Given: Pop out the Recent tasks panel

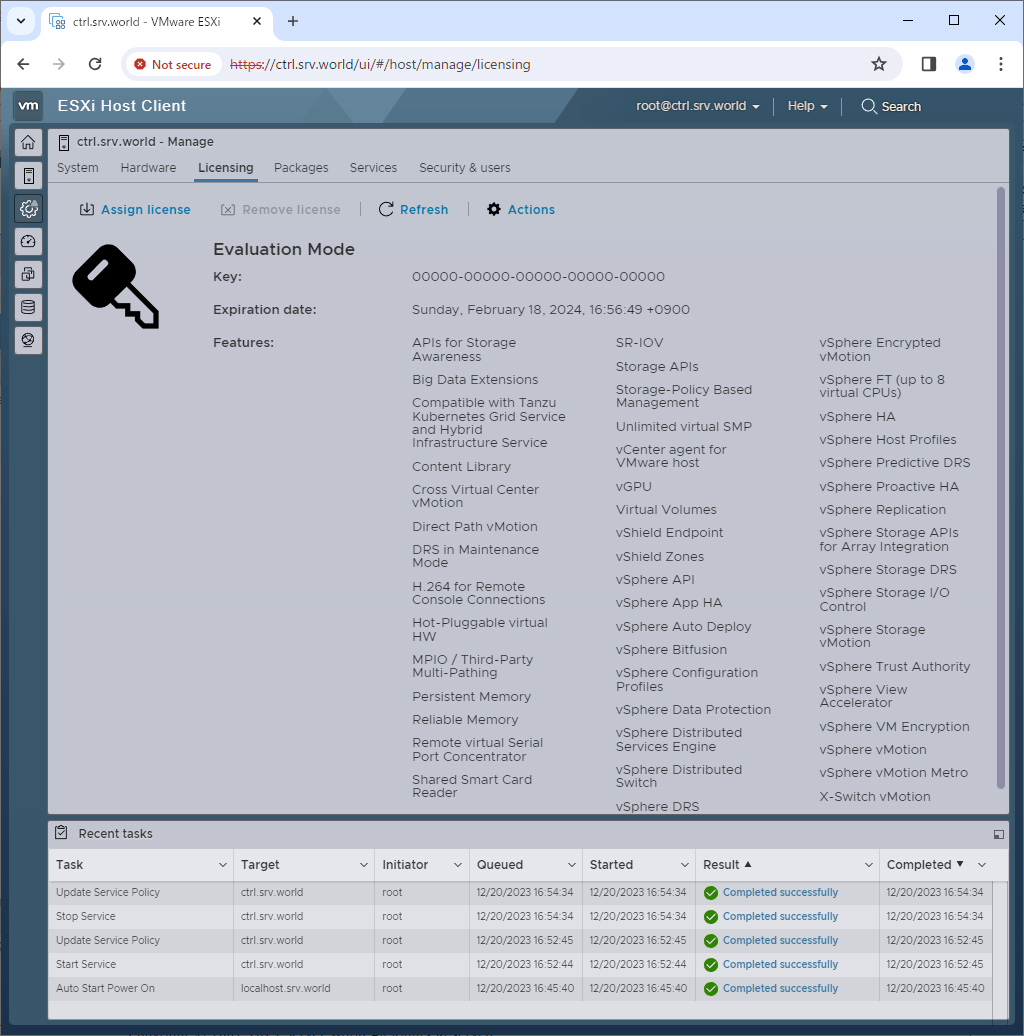Looking at the screenshot, I should [x=997, y=833].
